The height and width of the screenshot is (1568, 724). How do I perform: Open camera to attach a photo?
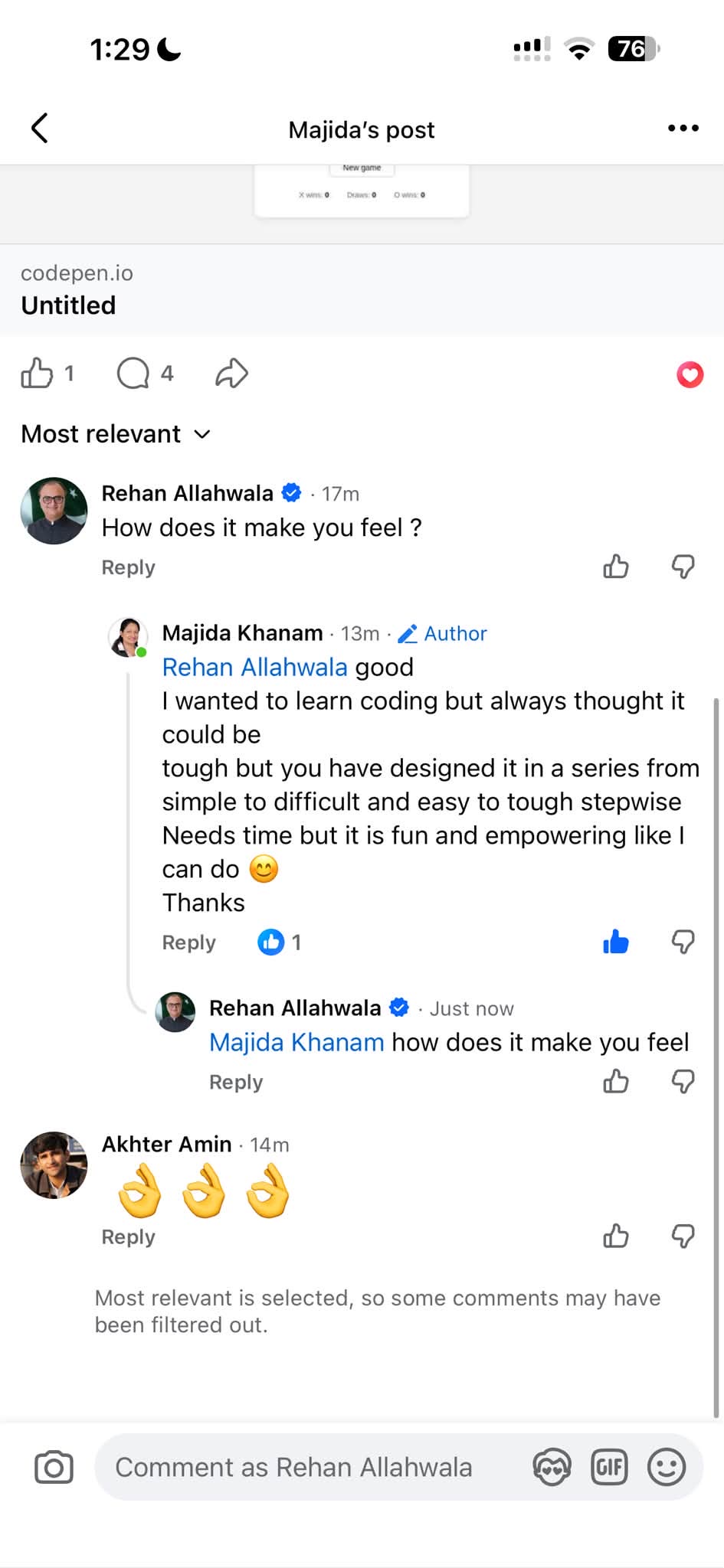click(54, 1467)
